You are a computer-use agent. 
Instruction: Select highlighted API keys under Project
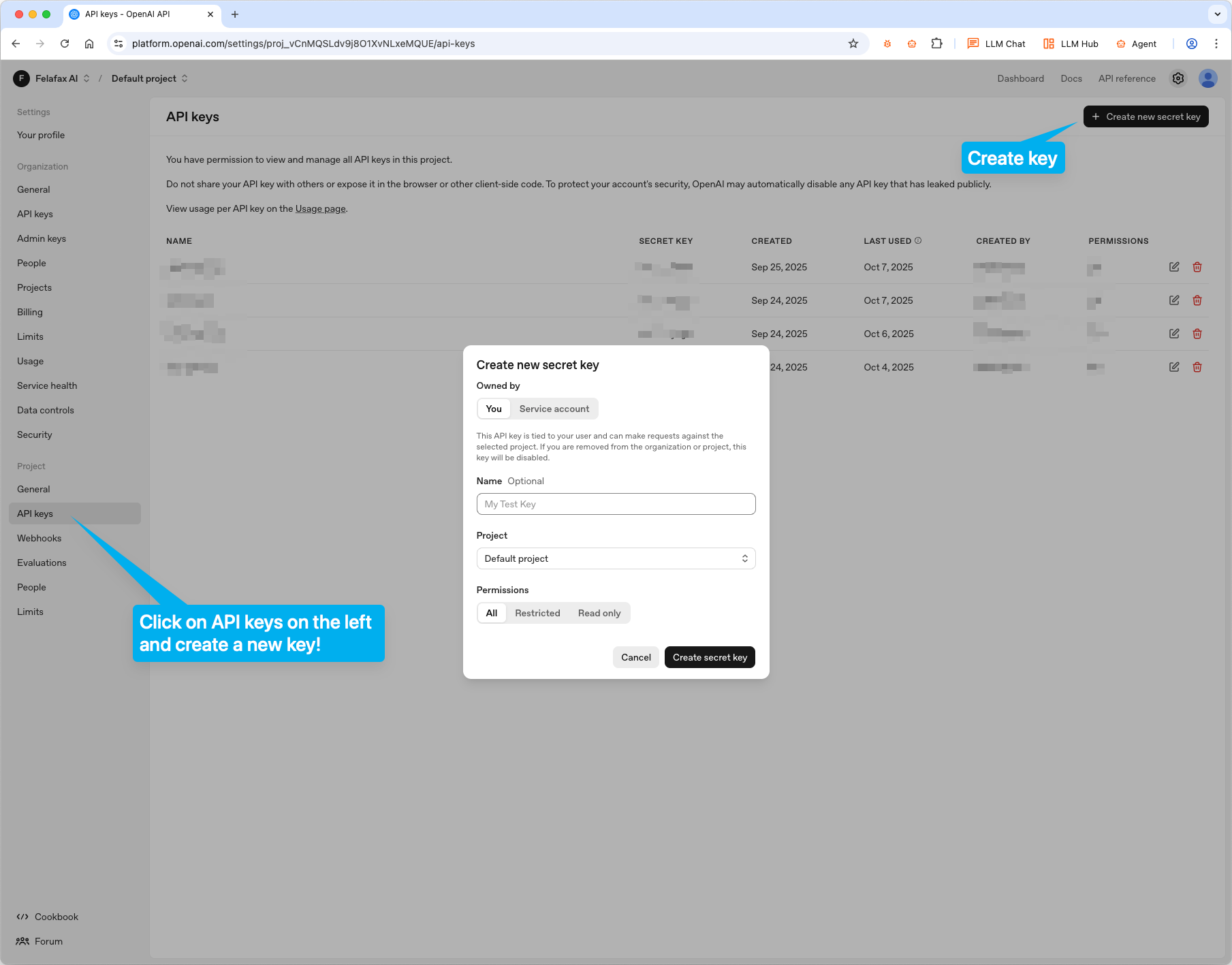75,513
